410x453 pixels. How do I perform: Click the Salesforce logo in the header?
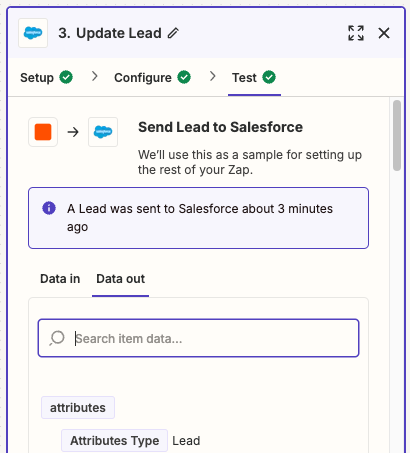33,33
